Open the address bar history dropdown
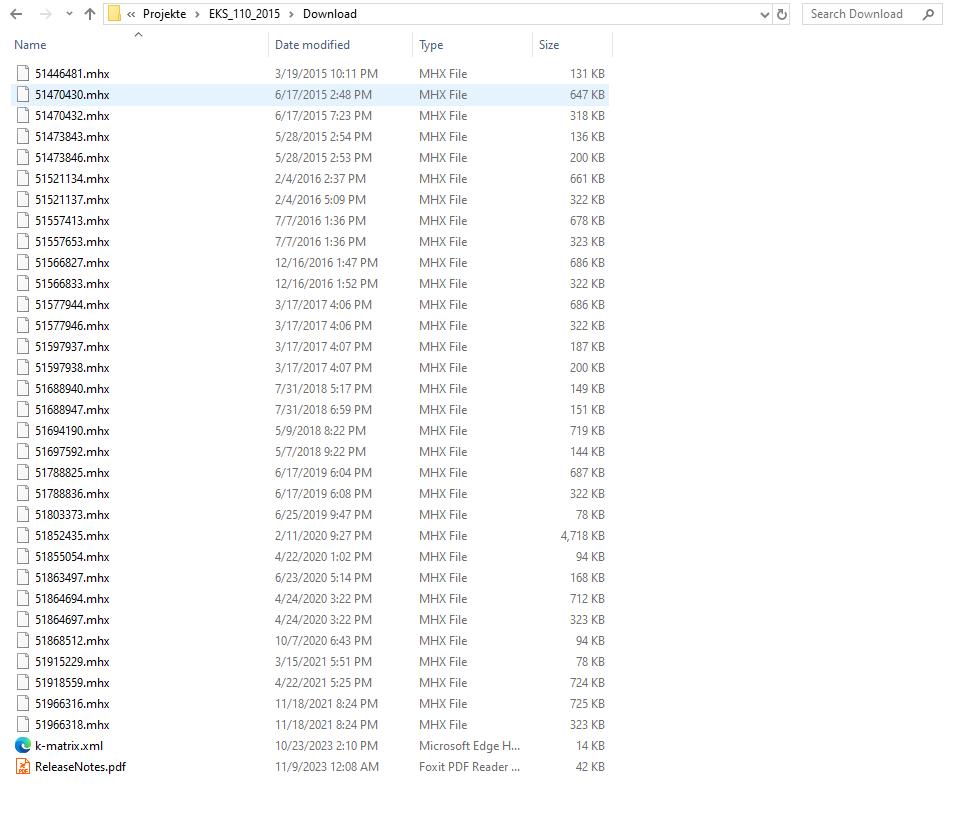 765,15
